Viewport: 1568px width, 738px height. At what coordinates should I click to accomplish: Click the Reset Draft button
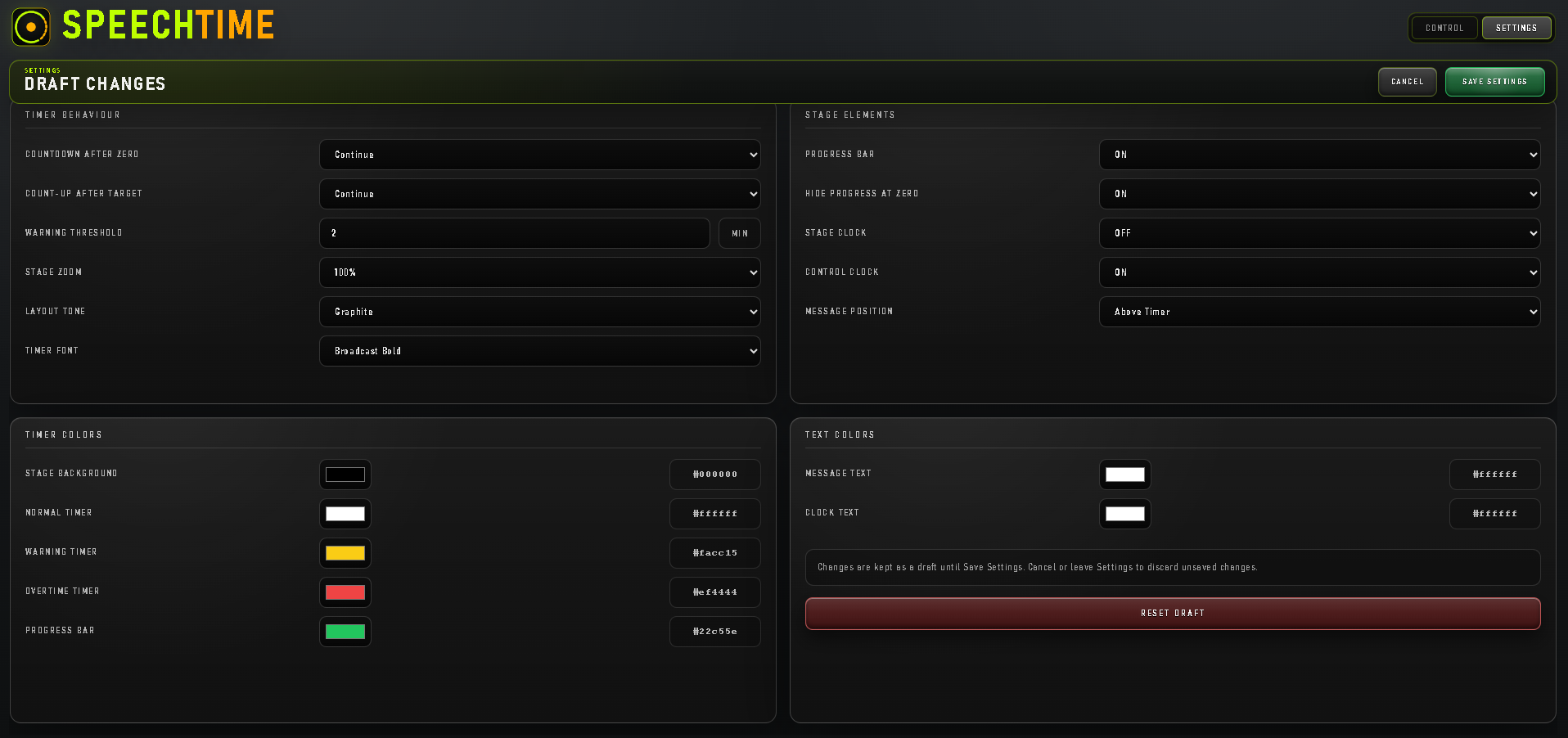click(1173, 614)
